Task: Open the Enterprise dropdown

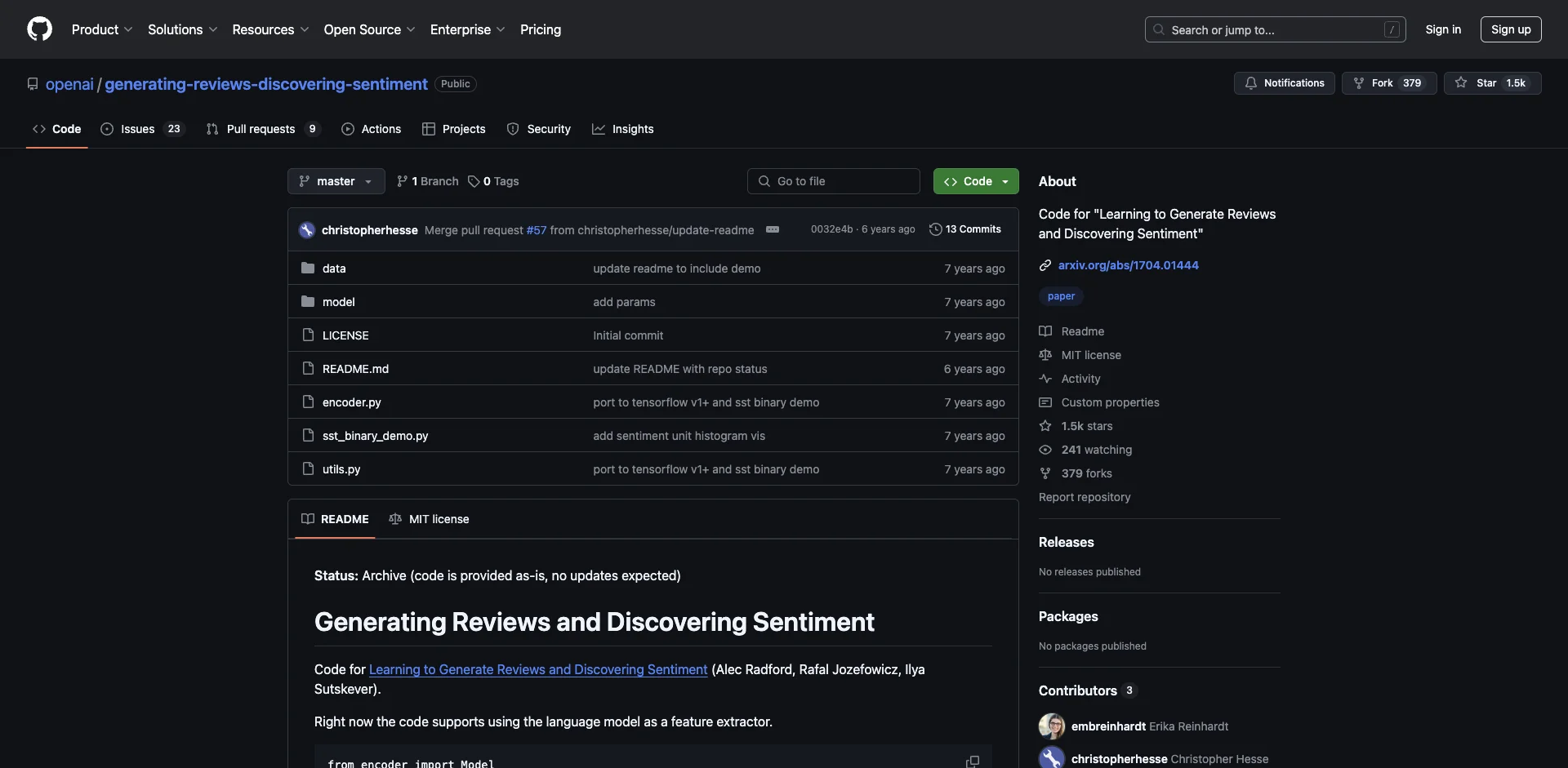Action: [467, 29]
